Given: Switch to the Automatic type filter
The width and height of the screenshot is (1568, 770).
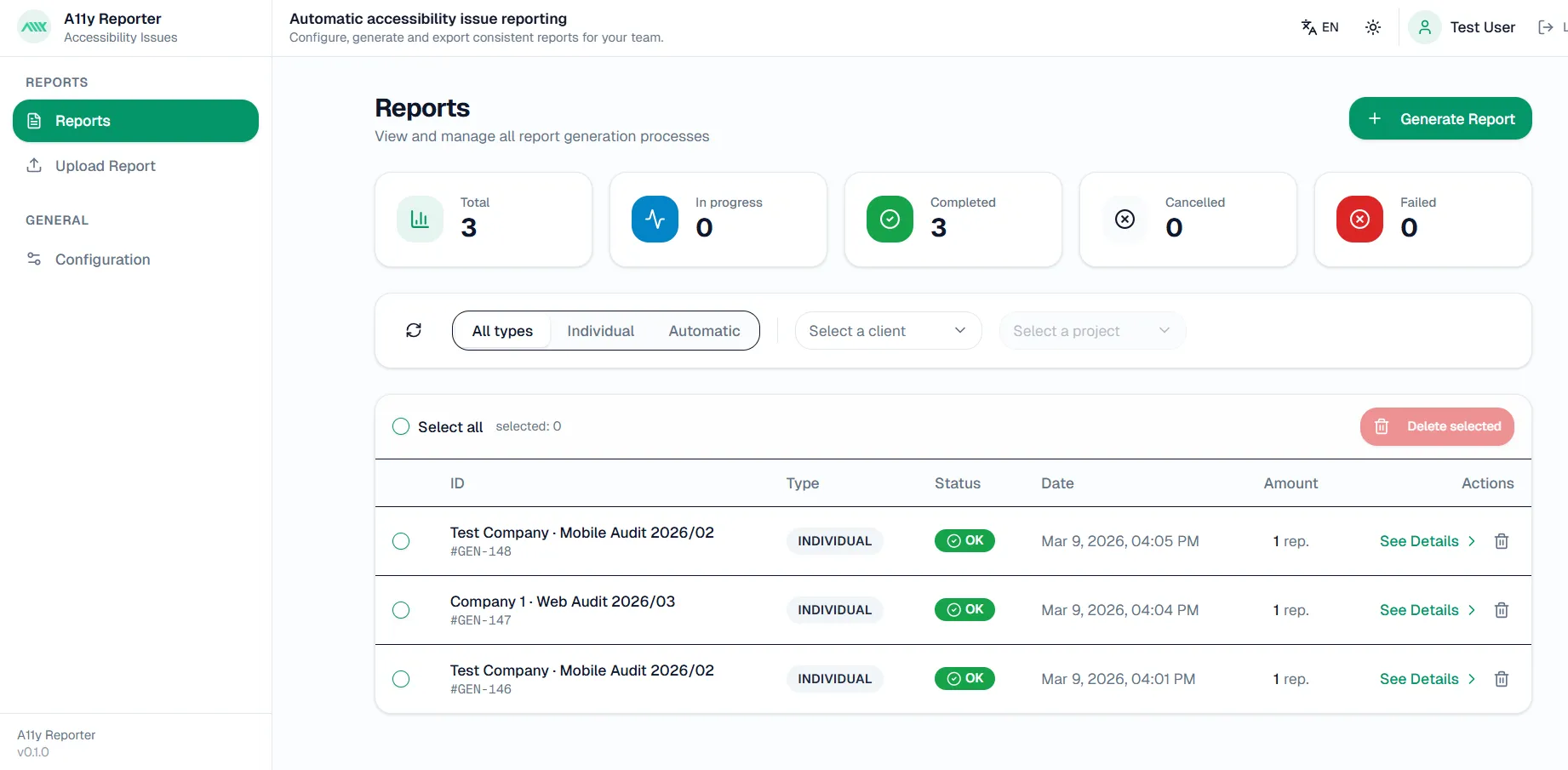Looking at the screenshot, I should tap(704, 331).
